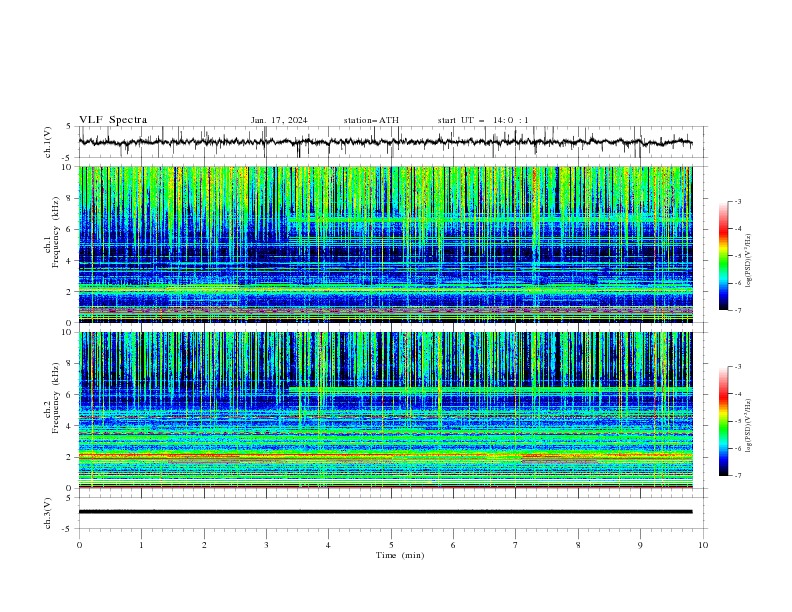Click inside the ch.1 spectrogram panel
The image size is (792, 612).
tap(385, 244)
